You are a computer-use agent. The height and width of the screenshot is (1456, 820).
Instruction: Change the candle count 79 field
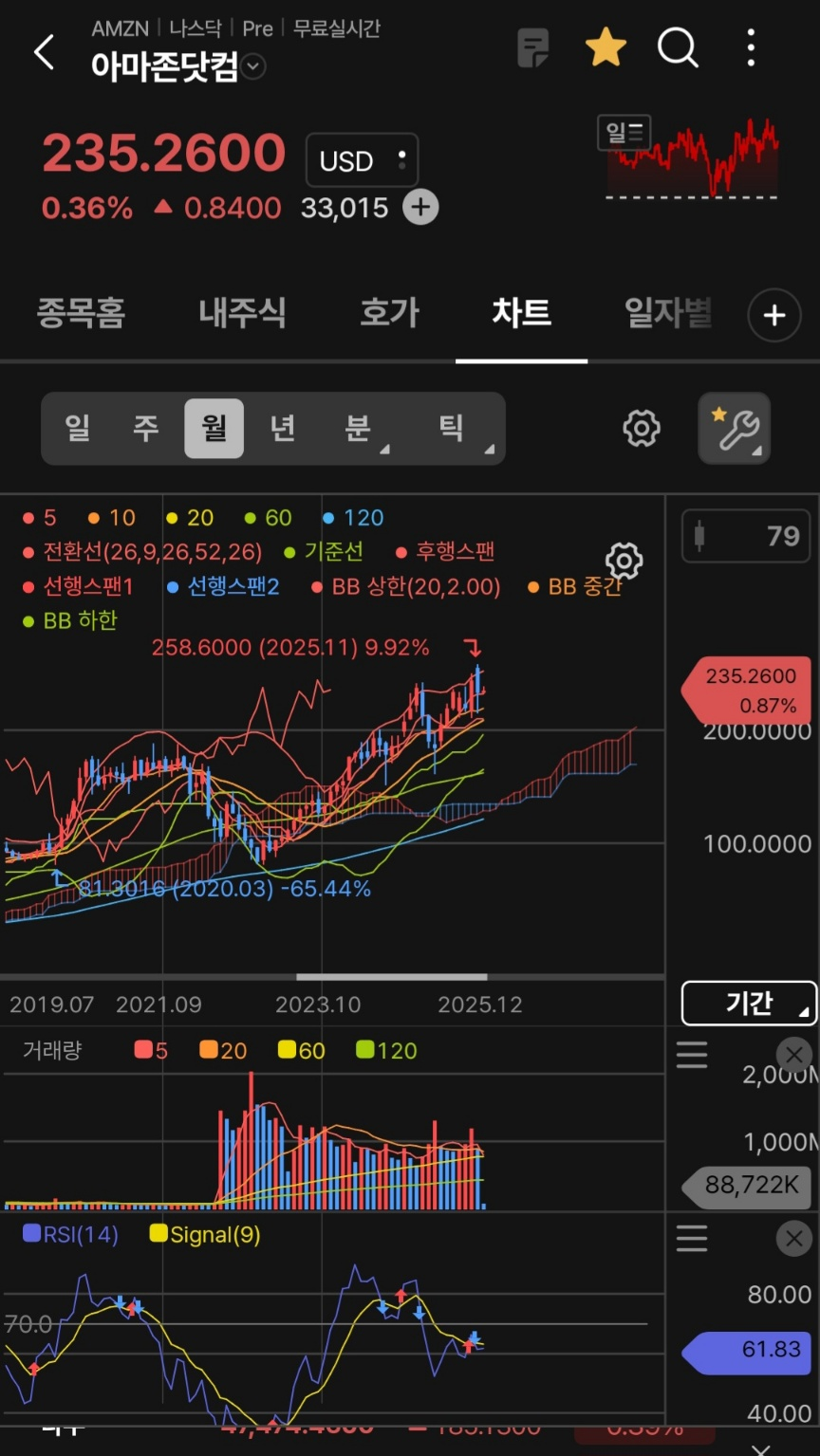746,536
